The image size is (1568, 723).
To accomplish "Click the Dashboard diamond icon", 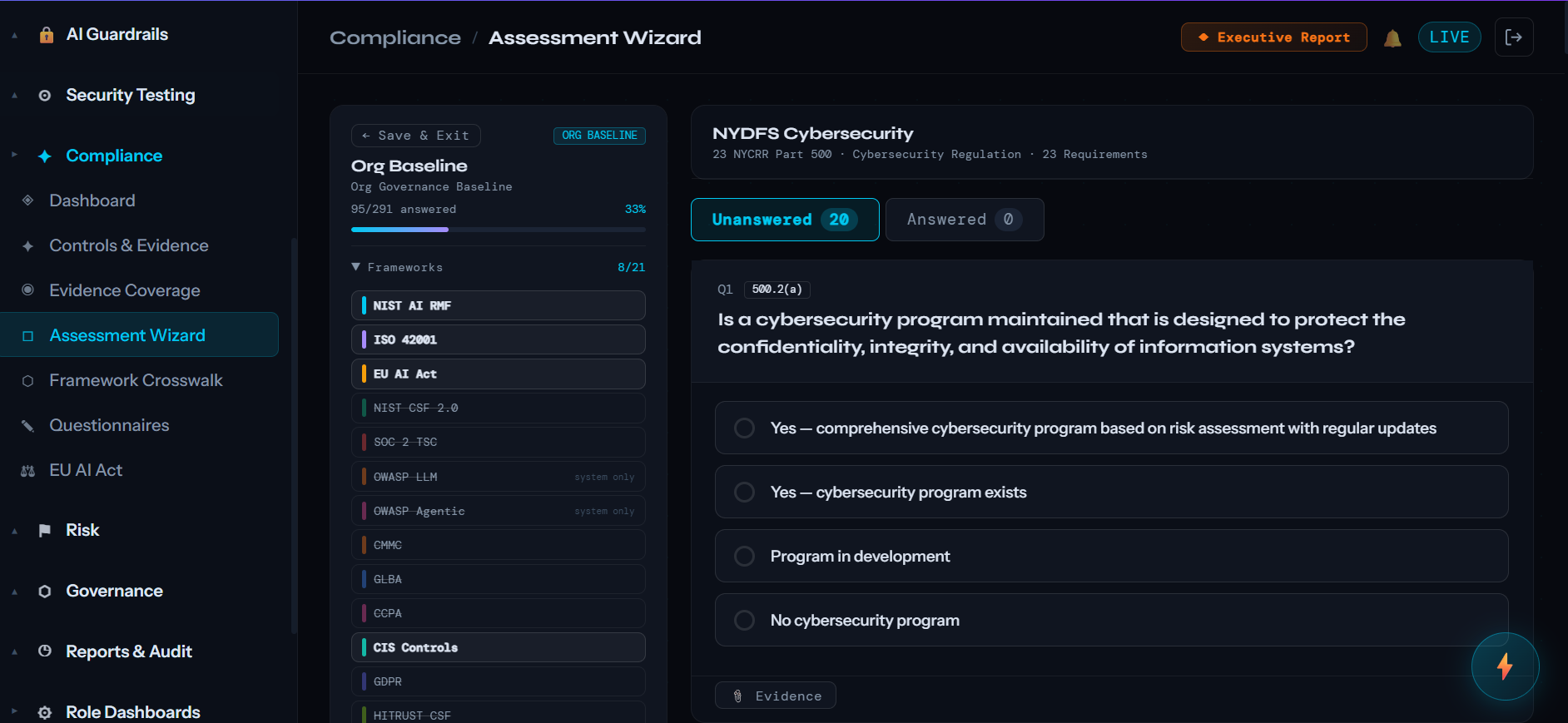I will (x=28, y=201).
